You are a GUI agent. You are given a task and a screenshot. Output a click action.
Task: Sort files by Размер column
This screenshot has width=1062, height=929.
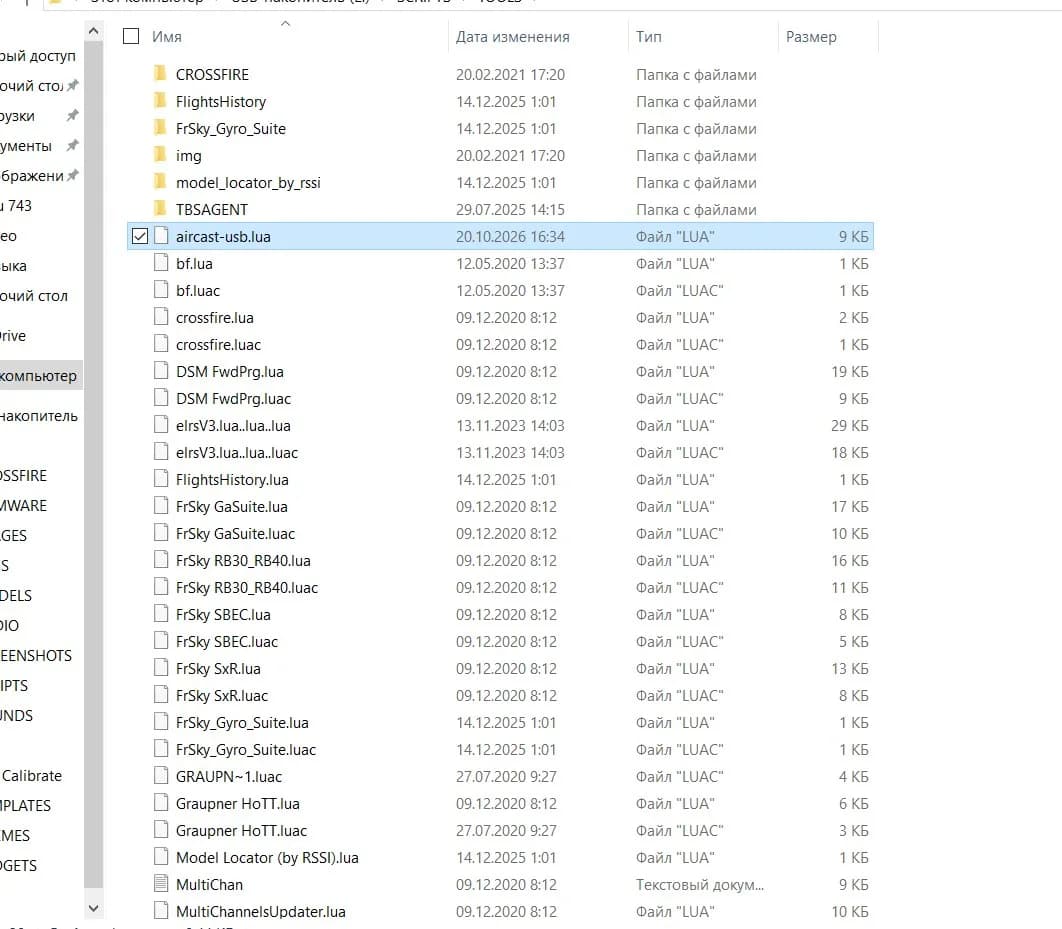pyautogui.click(x=811, y=37)
